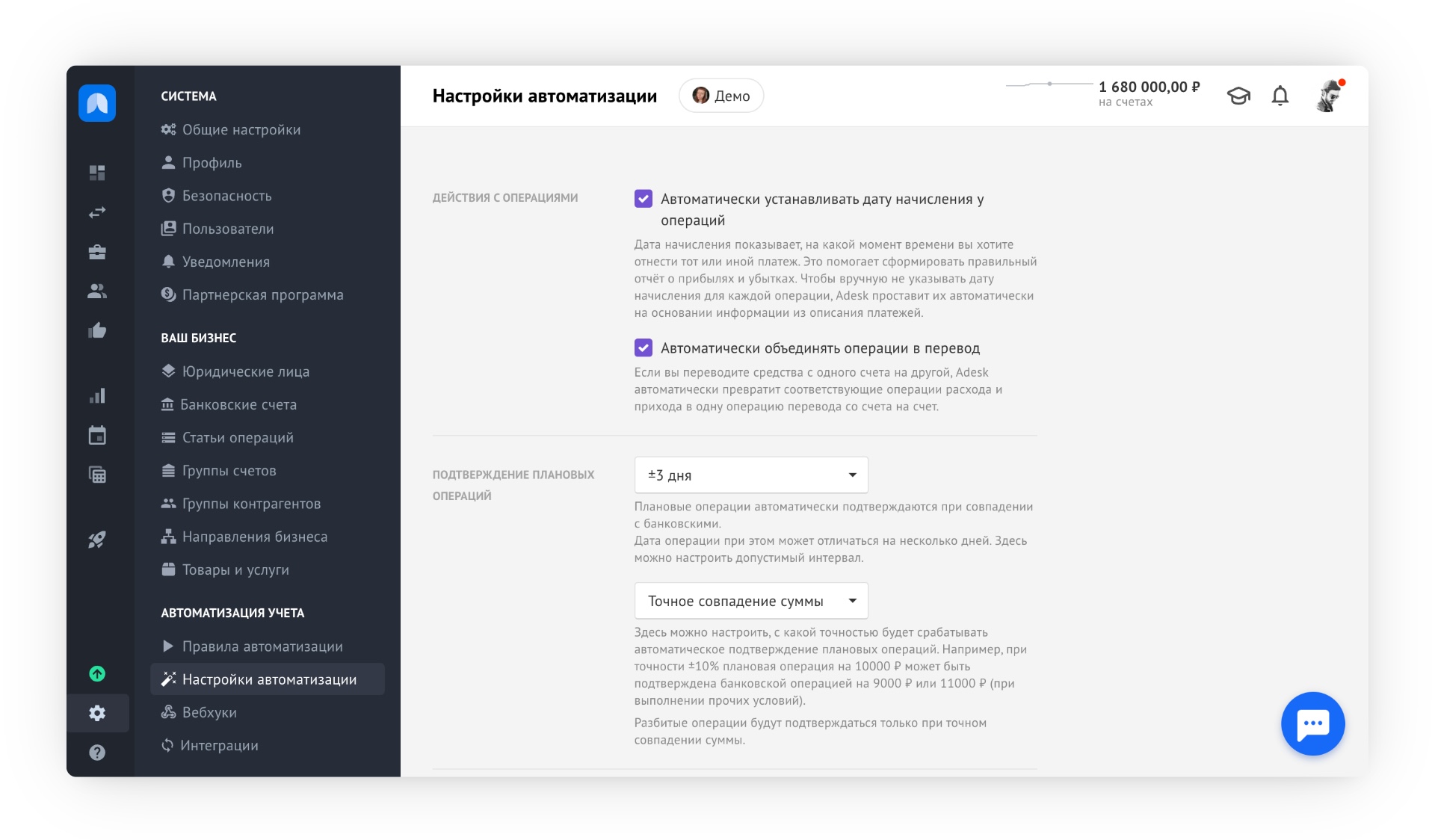Viewport: 1435px width, 840px height.
Task: Open the Демо account selector
Action: (720, 96)
